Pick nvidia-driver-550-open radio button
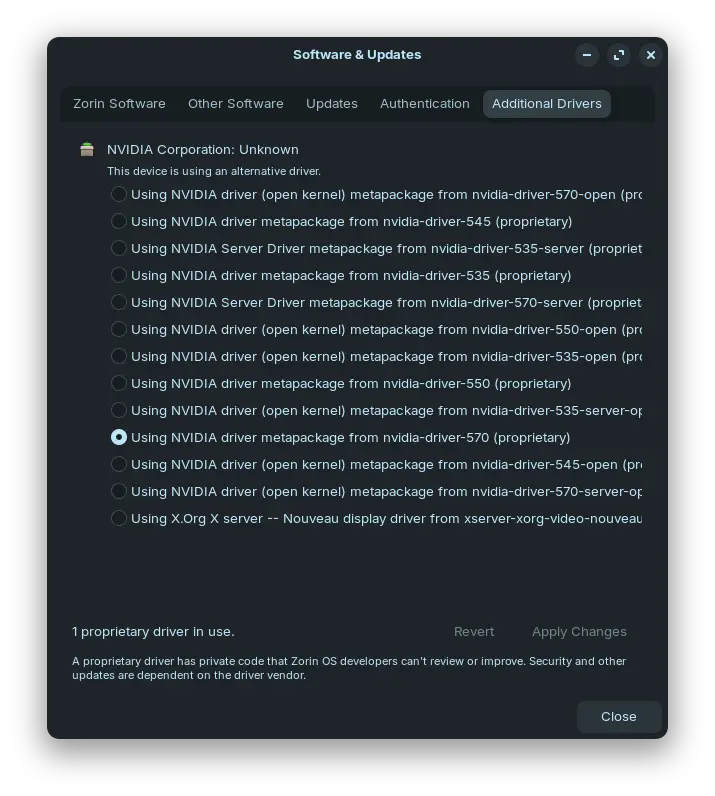This screenshot has width=715, height=796. click(119, 329)
